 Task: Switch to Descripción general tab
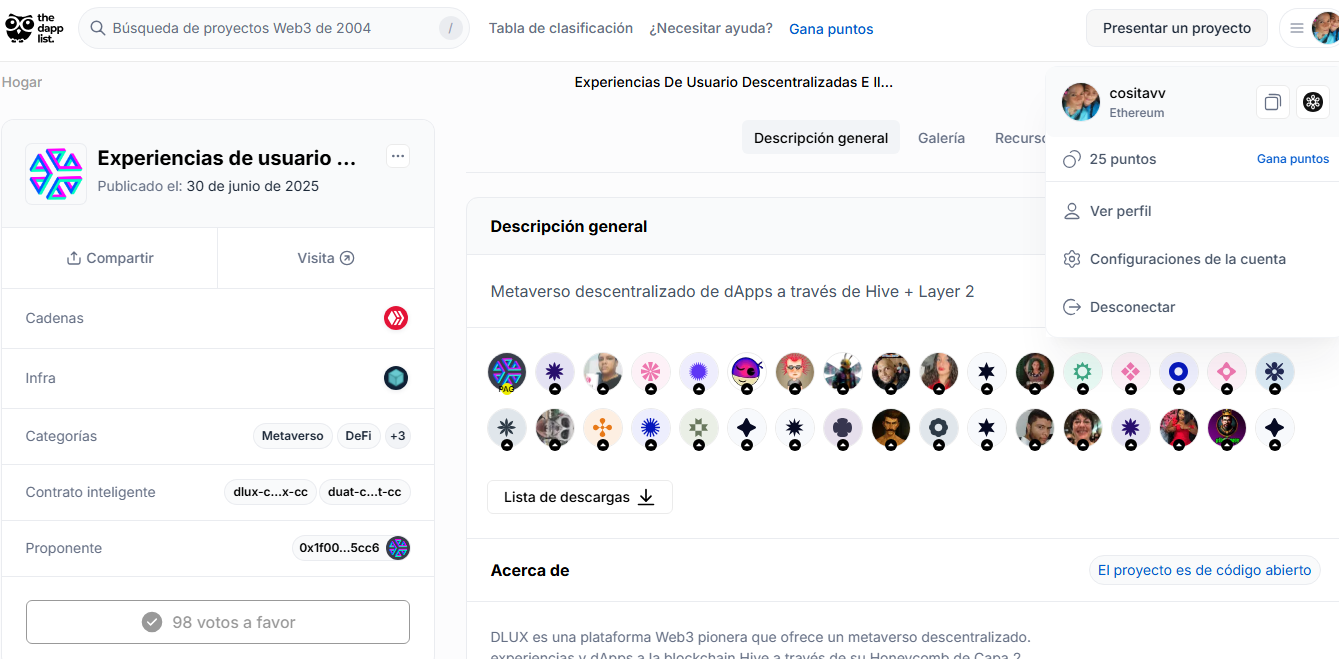pyautogui.click(x=821, y=138)
